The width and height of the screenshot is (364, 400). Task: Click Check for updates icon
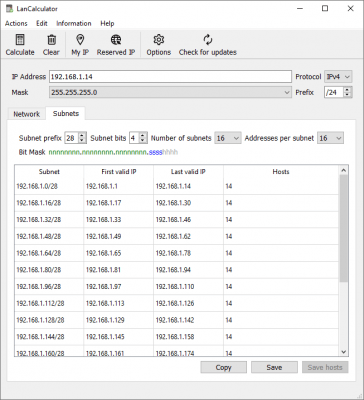click(208, 40)
